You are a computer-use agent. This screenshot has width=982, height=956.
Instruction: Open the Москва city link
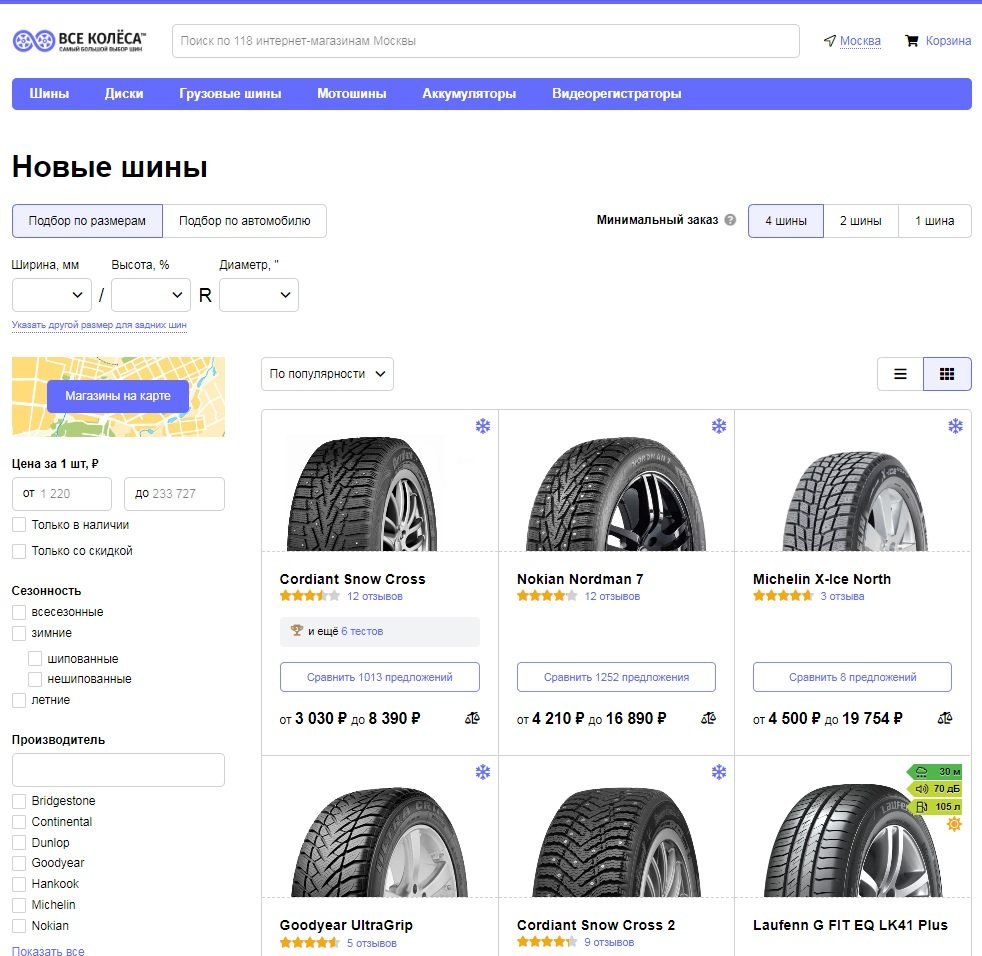pyautogui.click(x=860, y=41)
